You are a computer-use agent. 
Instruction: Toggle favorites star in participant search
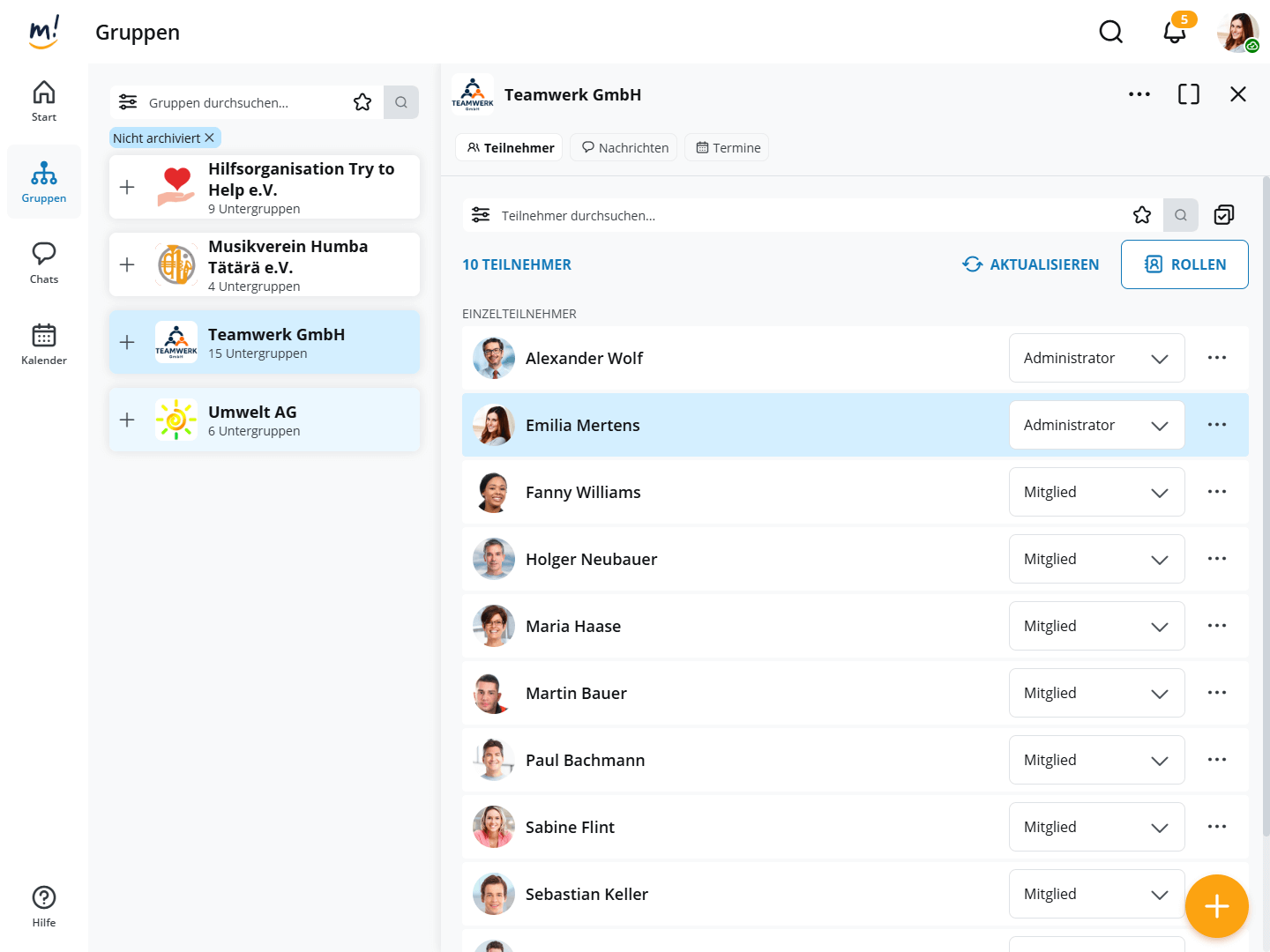[1142, 215]
